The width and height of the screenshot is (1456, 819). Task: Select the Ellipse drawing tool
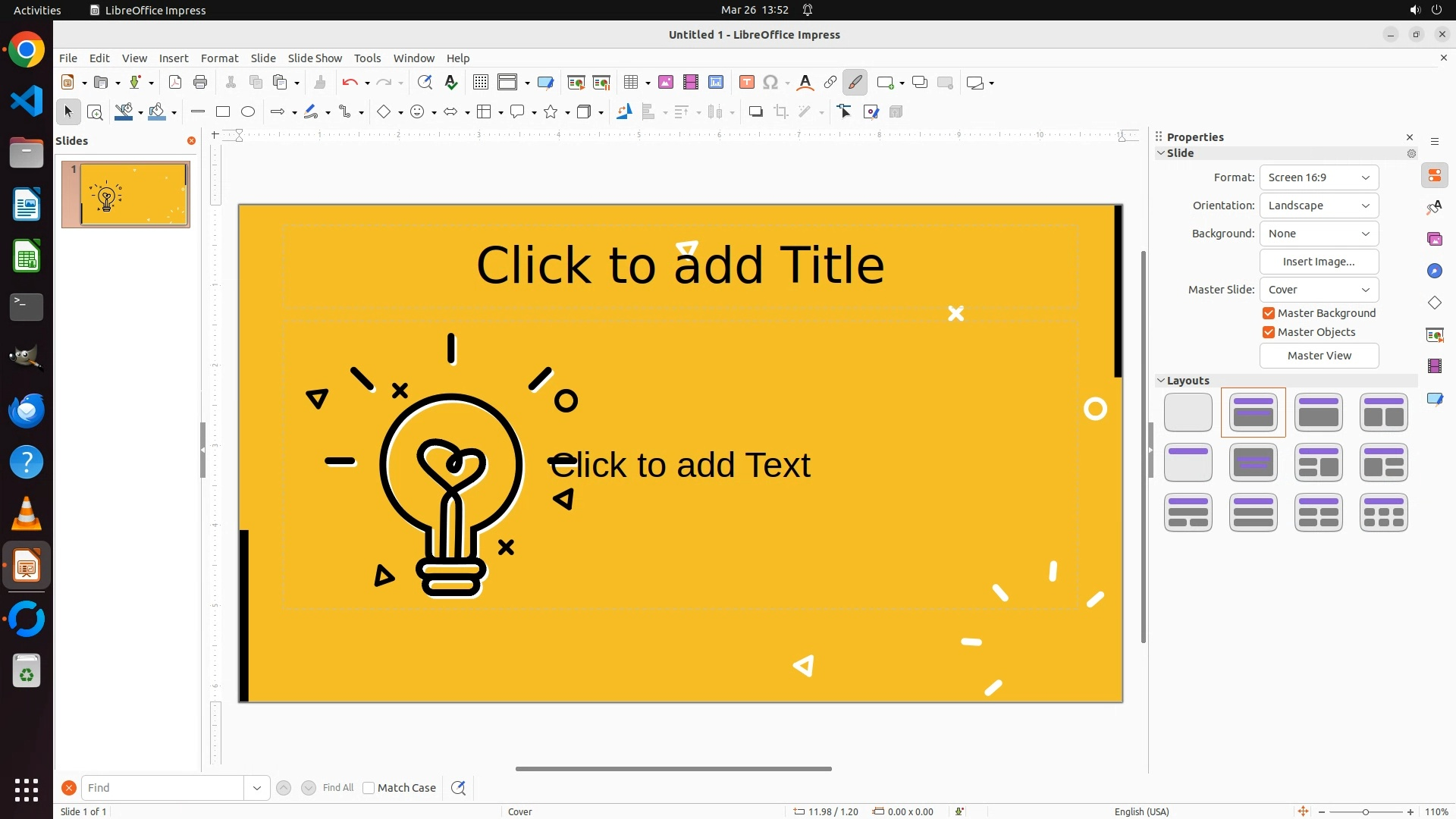(x=248, y=112)
